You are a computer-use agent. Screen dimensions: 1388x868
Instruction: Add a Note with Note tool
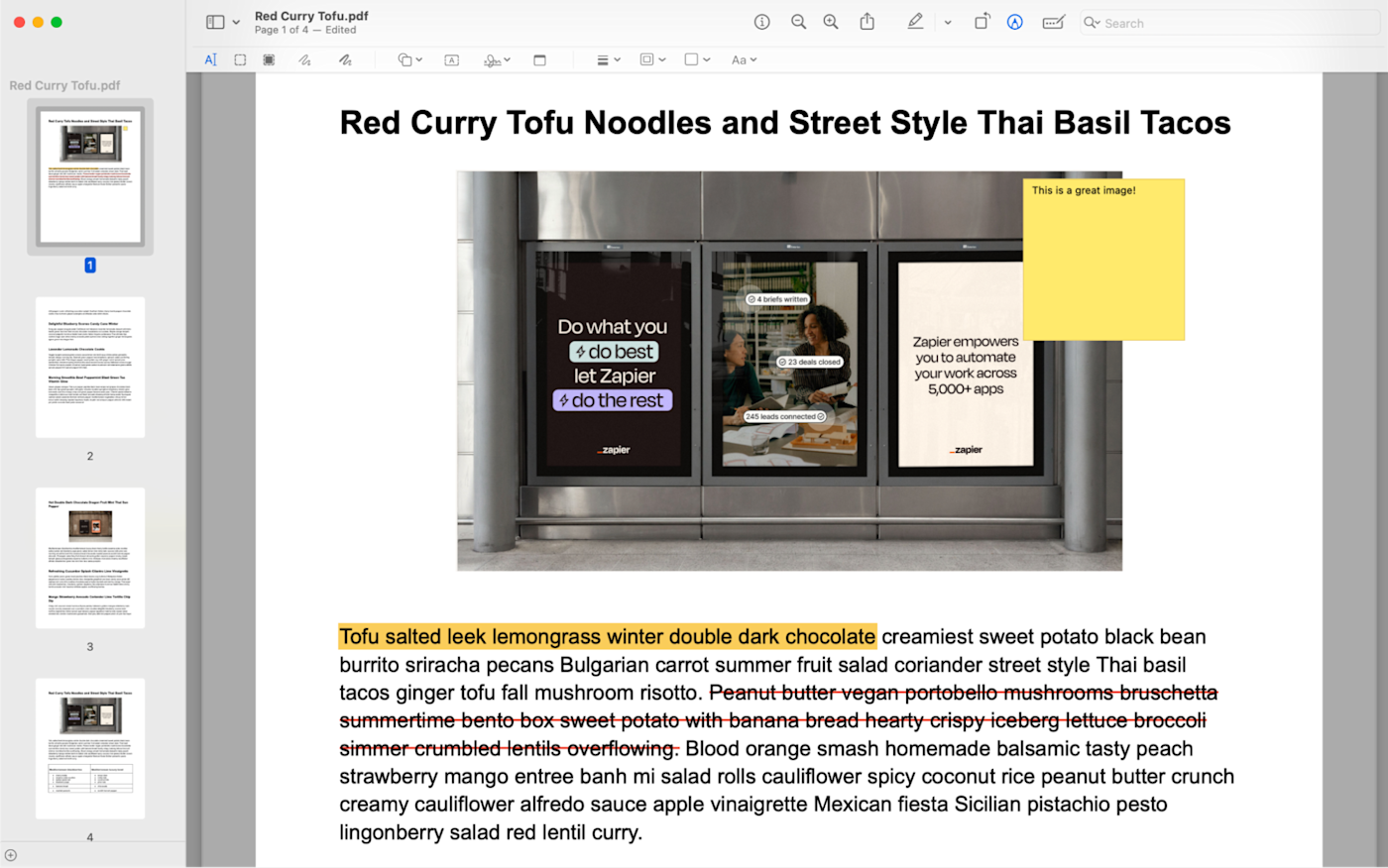pos(539,59)
